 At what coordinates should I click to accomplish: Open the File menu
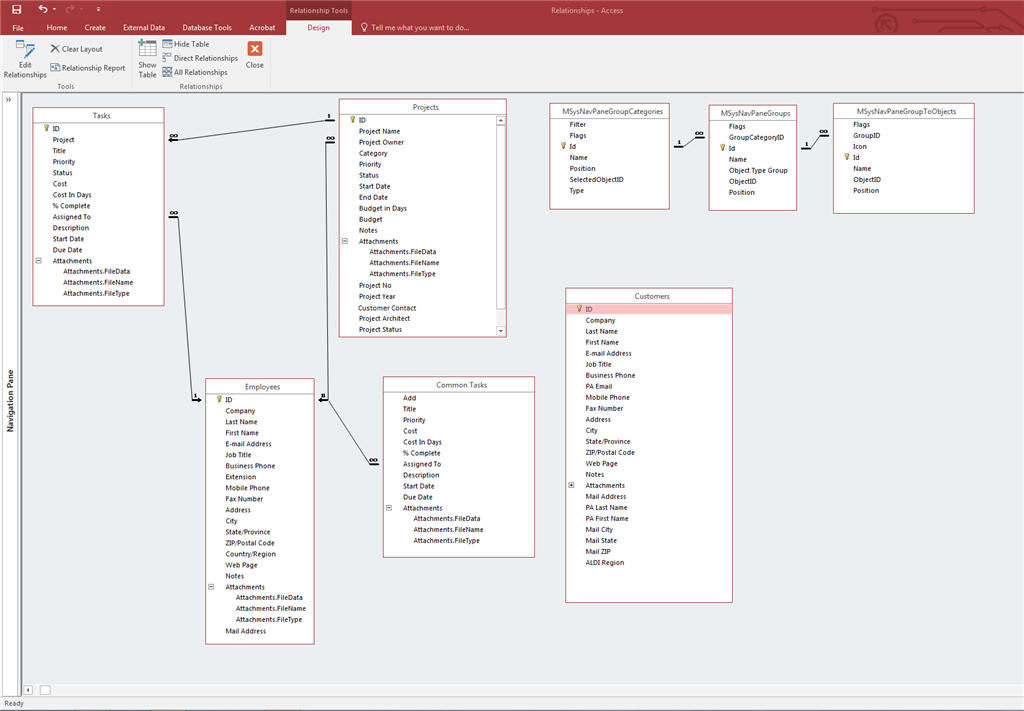(18, 27)
